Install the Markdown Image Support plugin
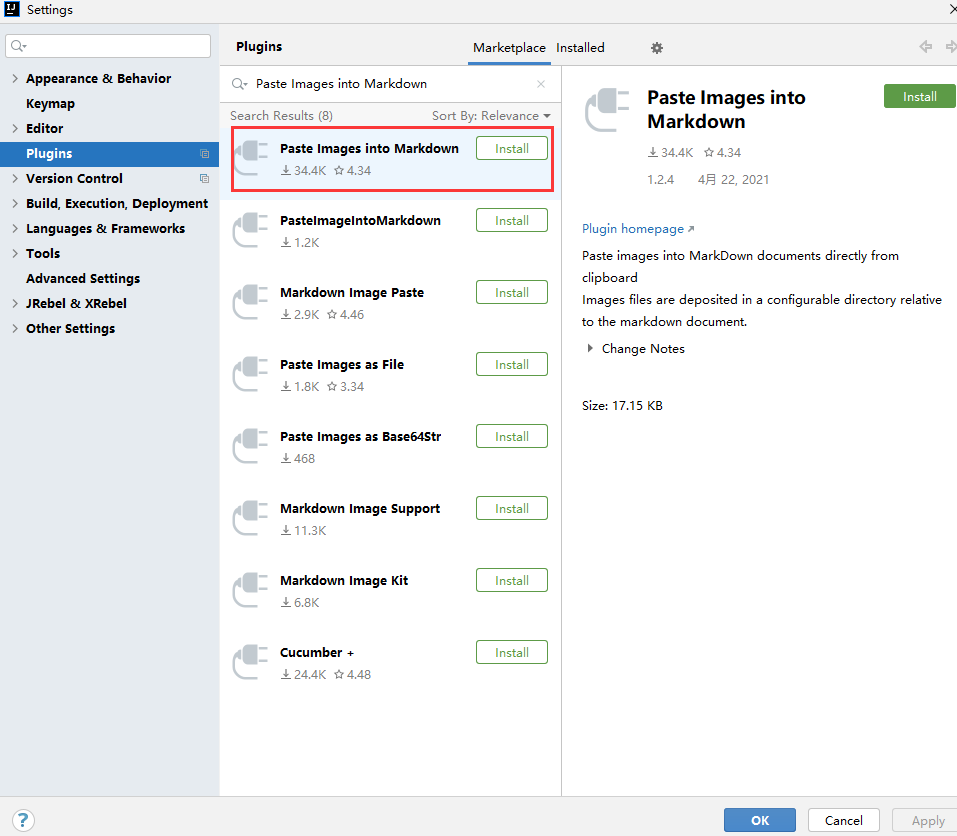This screenshot has height=836, width=957. [x=511, y=509]
